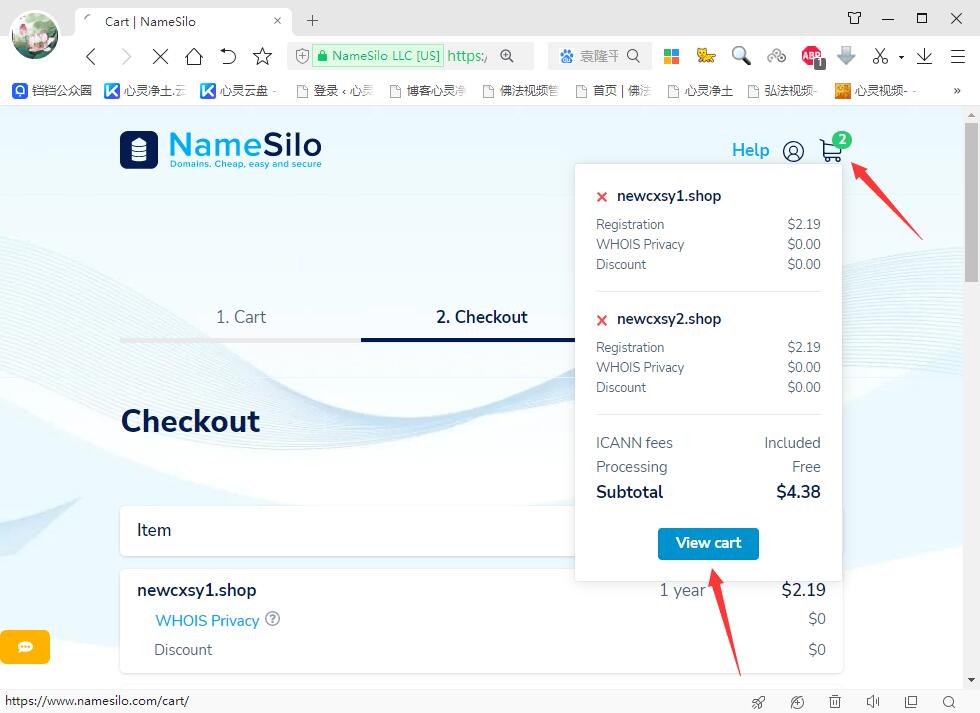The width and height of the screenshot is (980, 713).
Task: Open the 铛铛公众圈 bookmark
Action: [52, 91]
